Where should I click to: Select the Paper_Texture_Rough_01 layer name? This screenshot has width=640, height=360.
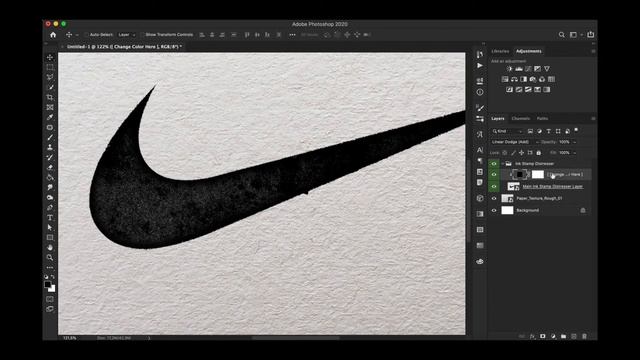tap(539, 198)
